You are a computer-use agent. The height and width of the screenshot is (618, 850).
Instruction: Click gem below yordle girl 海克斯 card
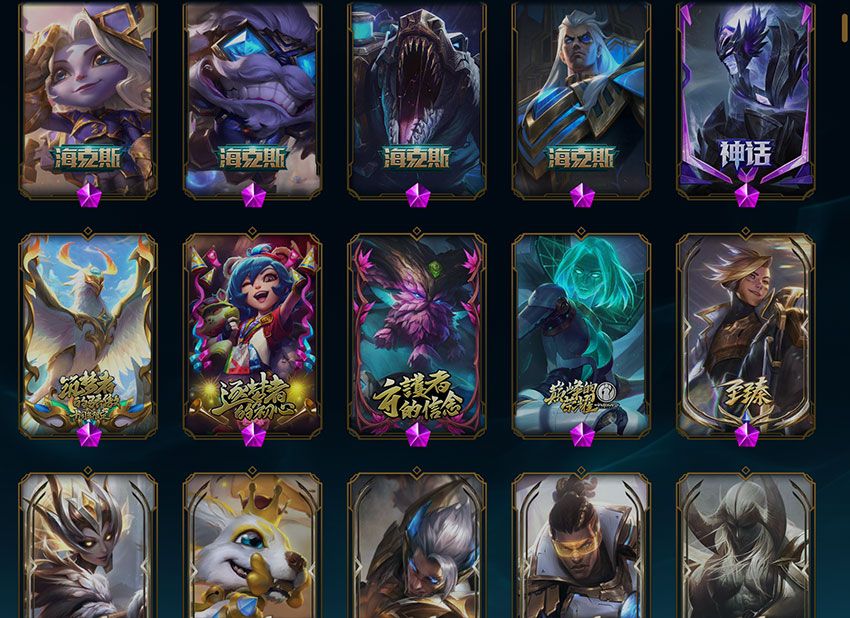pos(89,195)
